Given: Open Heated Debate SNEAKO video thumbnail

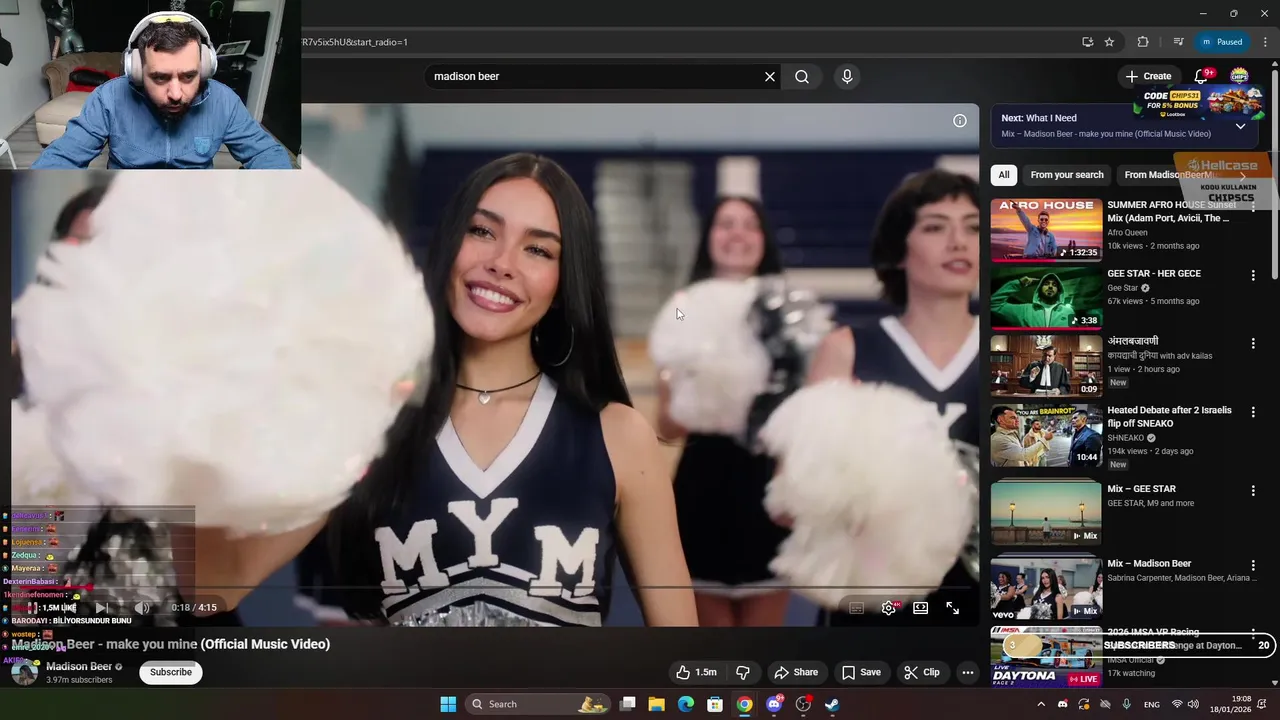Looking at the screenshot, I should [x=1046, y=435].
